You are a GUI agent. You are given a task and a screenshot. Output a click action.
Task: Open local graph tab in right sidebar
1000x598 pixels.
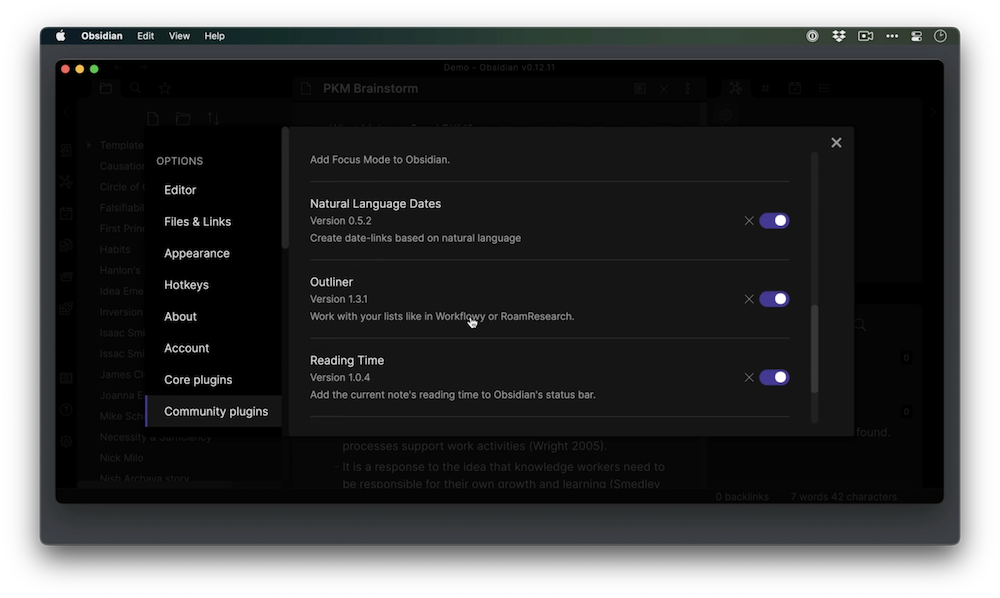[x=736, y=88]
